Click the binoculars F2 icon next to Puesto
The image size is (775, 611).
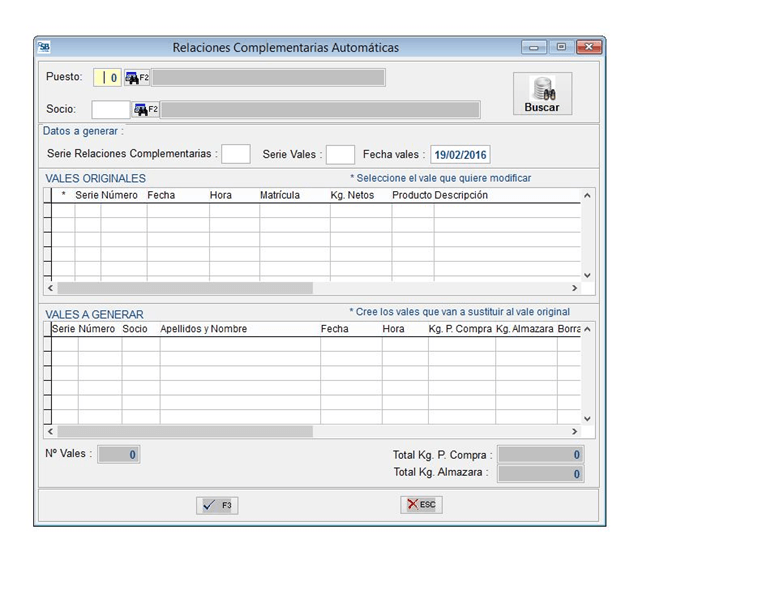(x=137, y=77)
